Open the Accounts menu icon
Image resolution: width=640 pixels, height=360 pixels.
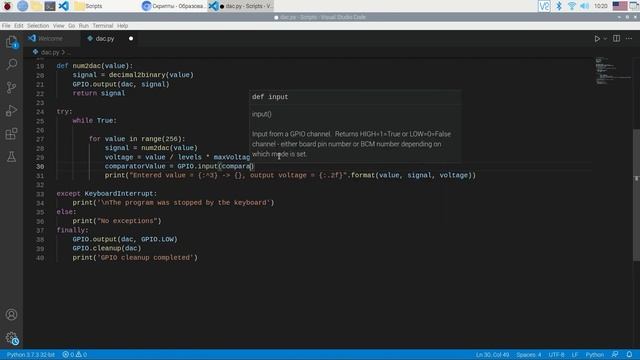(x=11, y=315)
